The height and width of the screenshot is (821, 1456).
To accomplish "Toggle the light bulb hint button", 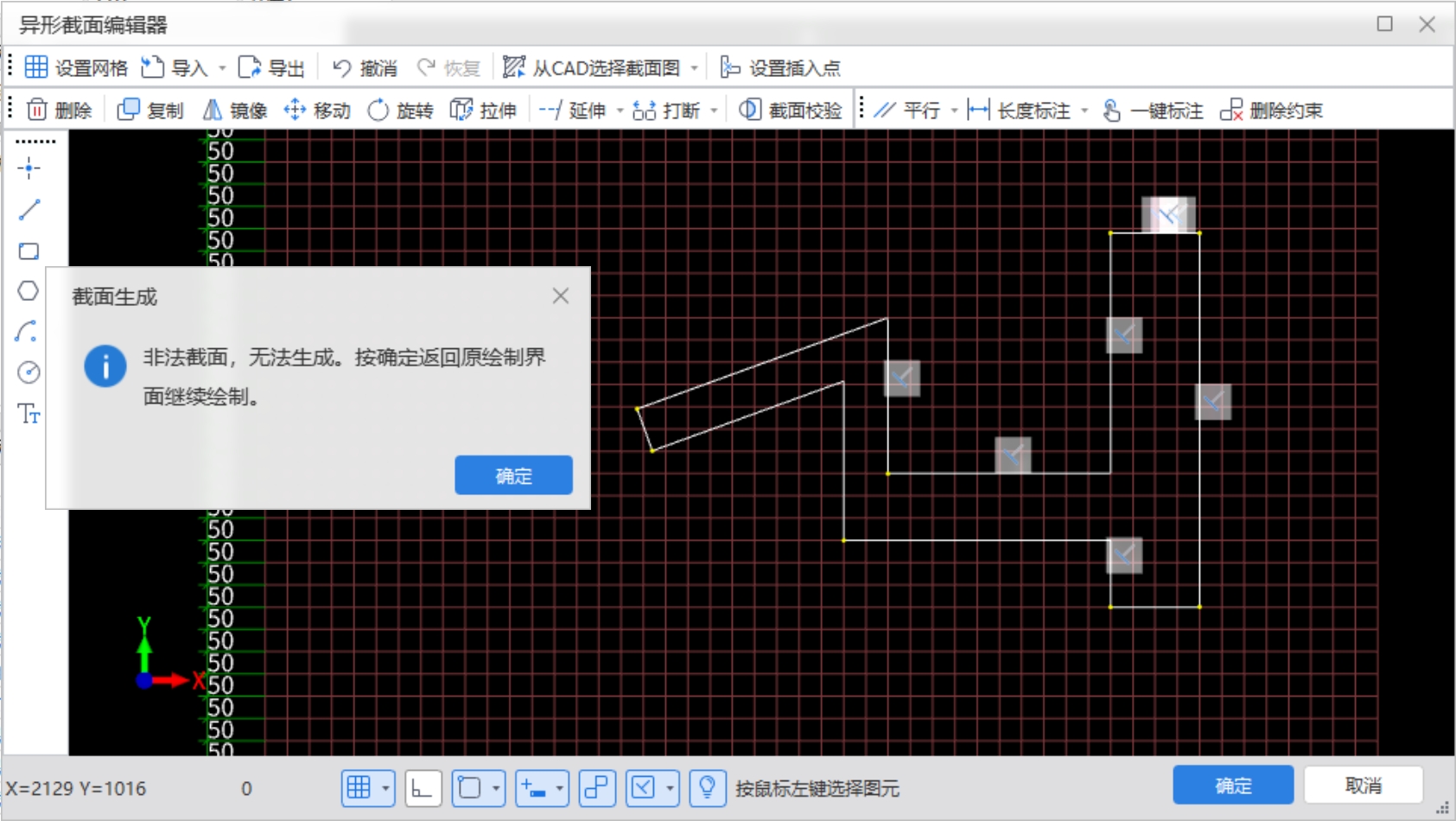I will click(x=708, y=788).
